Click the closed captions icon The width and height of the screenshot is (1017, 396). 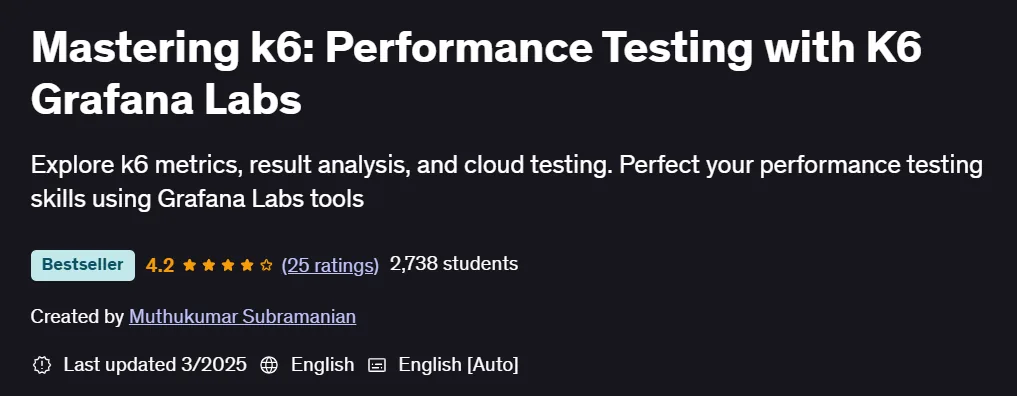tap(377, 365)
